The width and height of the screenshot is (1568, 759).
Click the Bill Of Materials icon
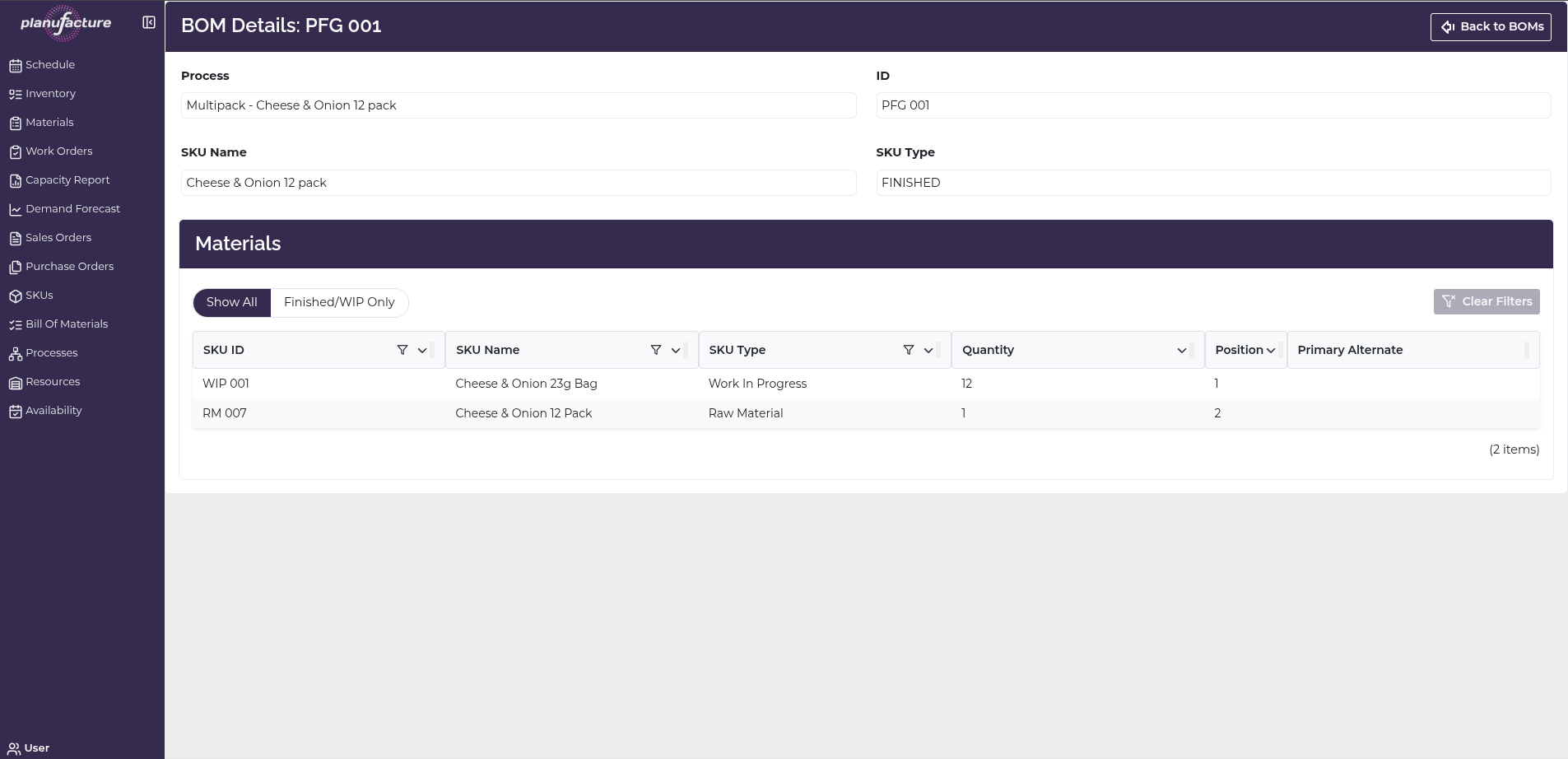pyautogui.click(x=16, y=324)
